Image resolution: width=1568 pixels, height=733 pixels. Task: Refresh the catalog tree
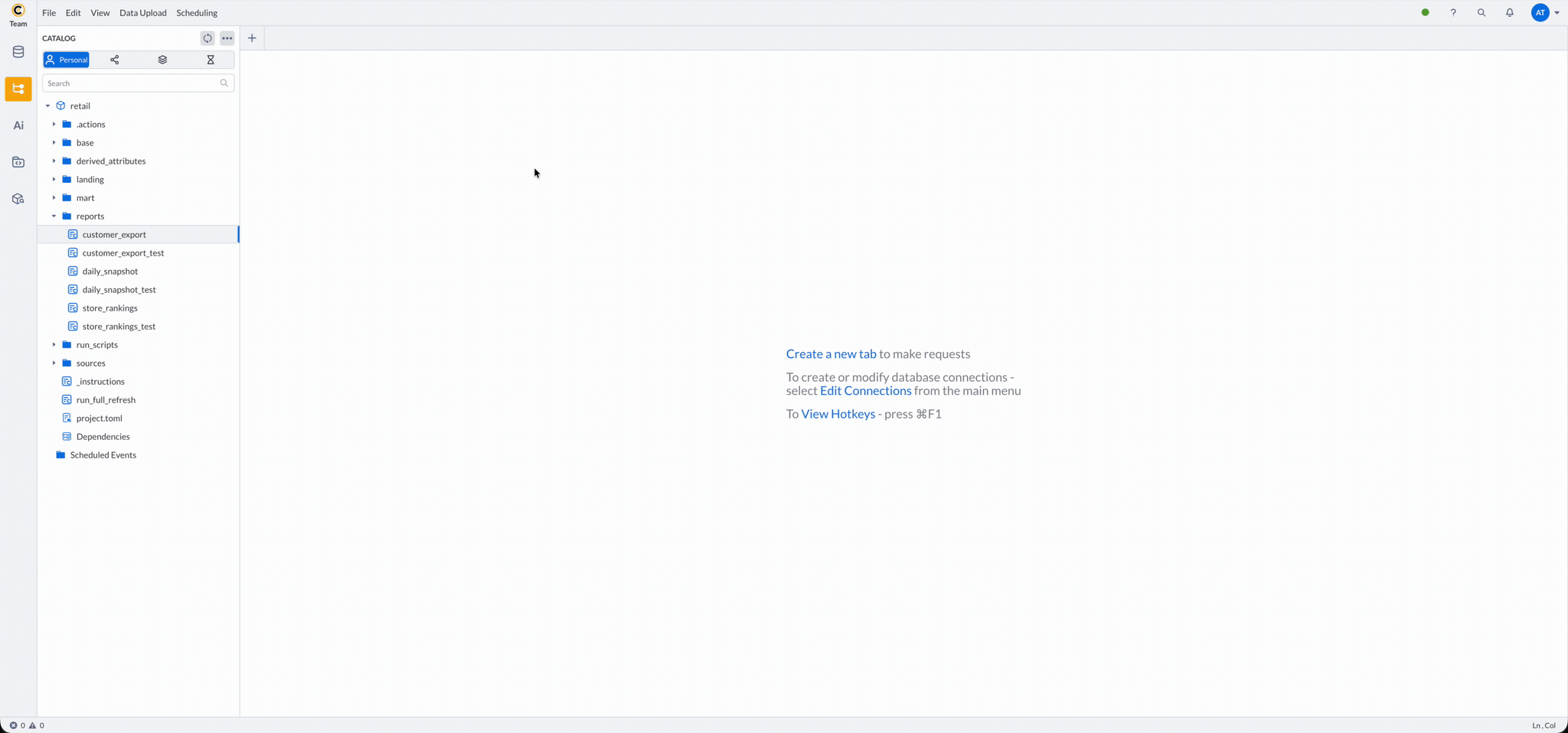tap(207, 37)
